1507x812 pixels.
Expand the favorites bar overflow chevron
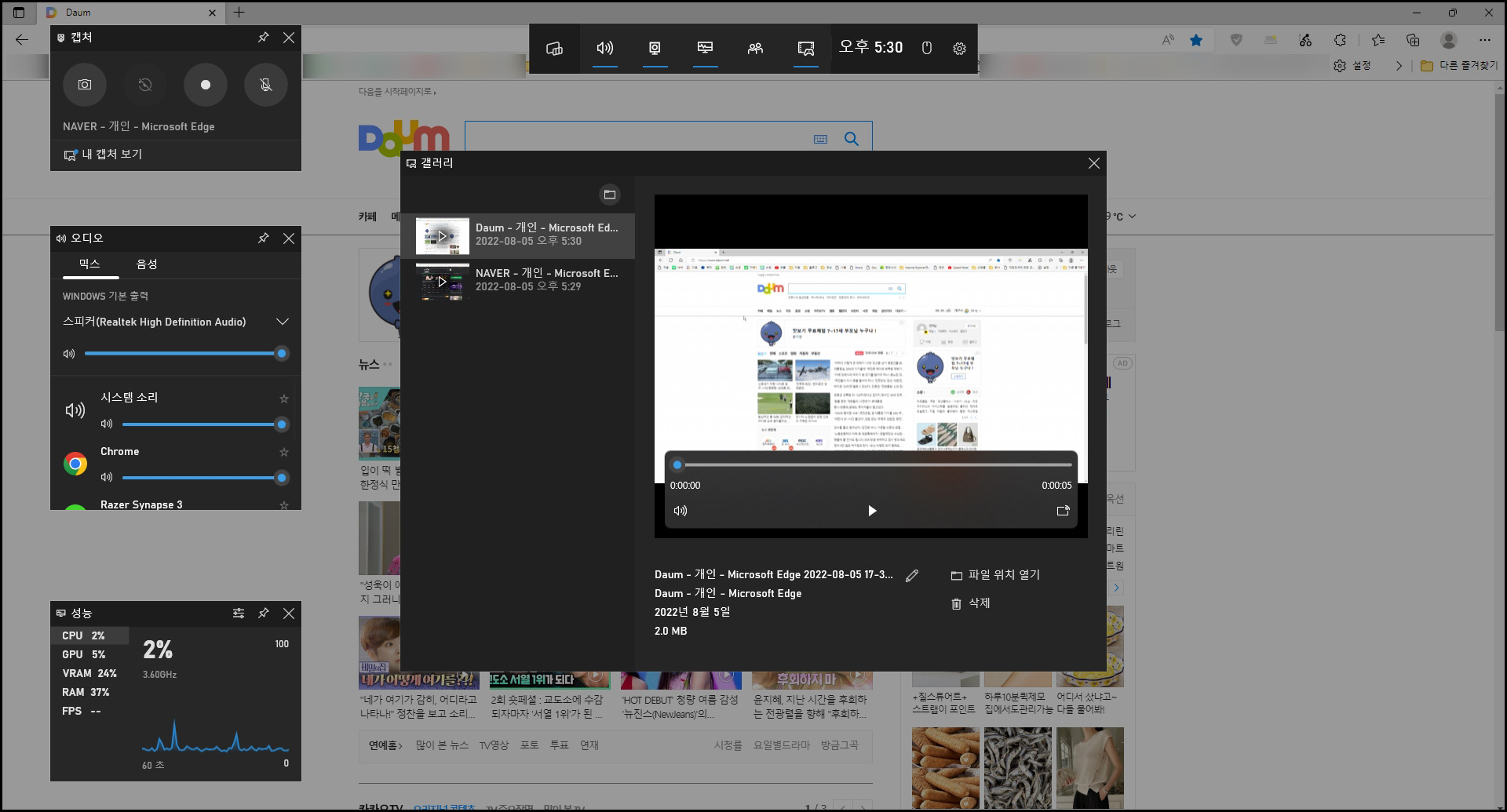pyautogui.click(x=1399, y=66)
